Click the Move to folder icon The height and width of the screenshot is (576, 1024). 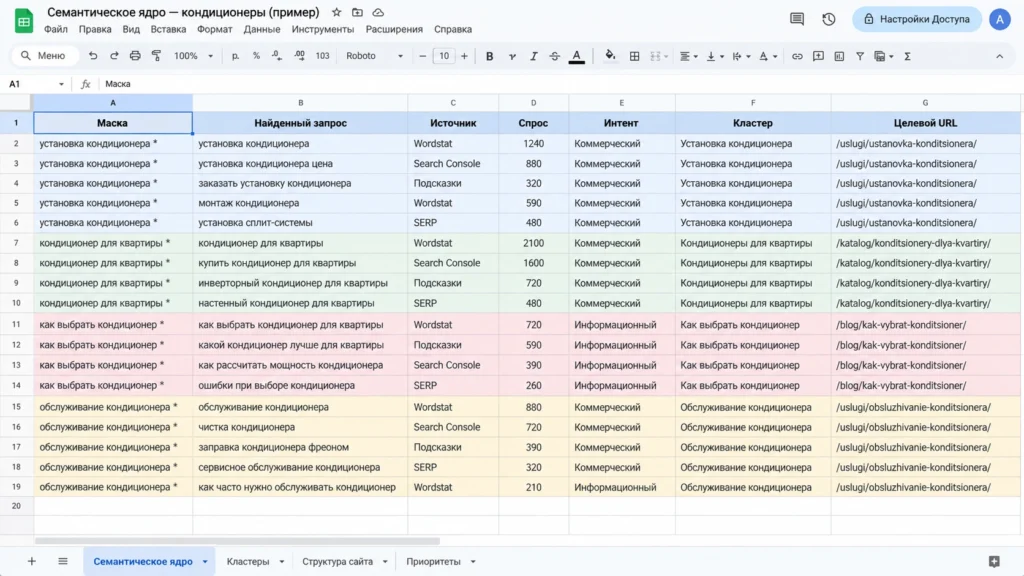pos(357,12)
